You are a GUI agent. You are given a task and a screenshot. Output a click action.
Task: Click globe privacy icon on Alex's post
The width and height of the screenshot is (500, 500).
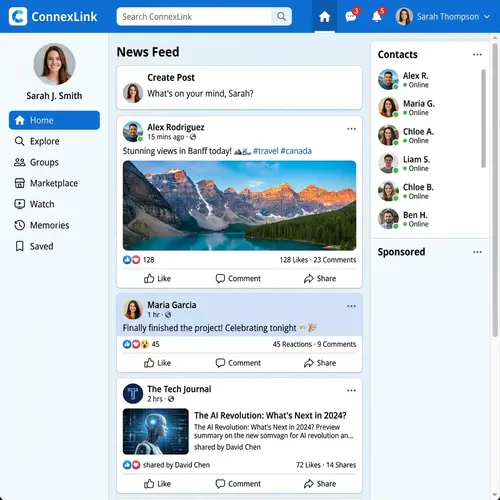coord(193,137)
